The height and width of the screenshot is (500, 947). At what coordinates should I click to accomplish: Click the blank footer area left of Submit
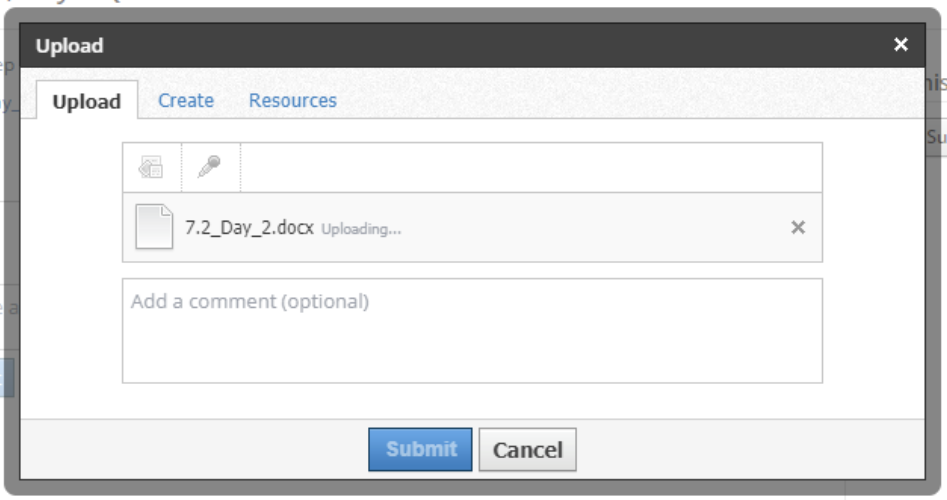(200, 449)
